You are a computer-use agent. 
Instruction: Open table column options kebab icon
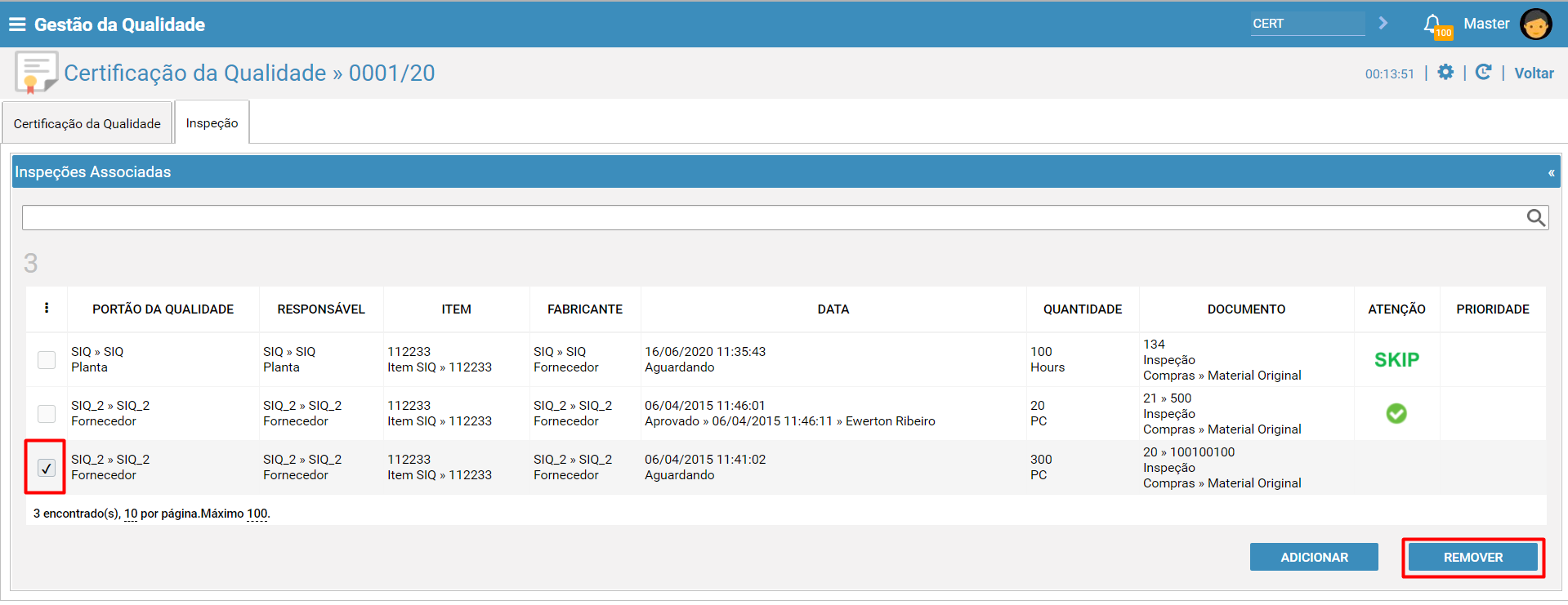(x=47, y=308)
